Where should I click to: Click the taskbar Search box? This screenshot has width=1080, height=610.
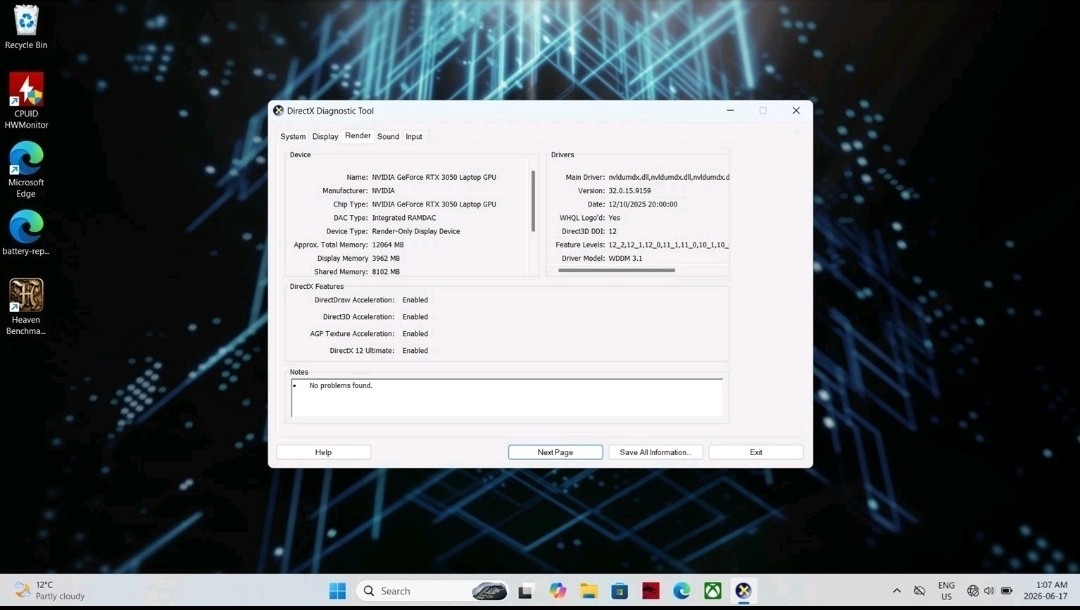point(433,591)
